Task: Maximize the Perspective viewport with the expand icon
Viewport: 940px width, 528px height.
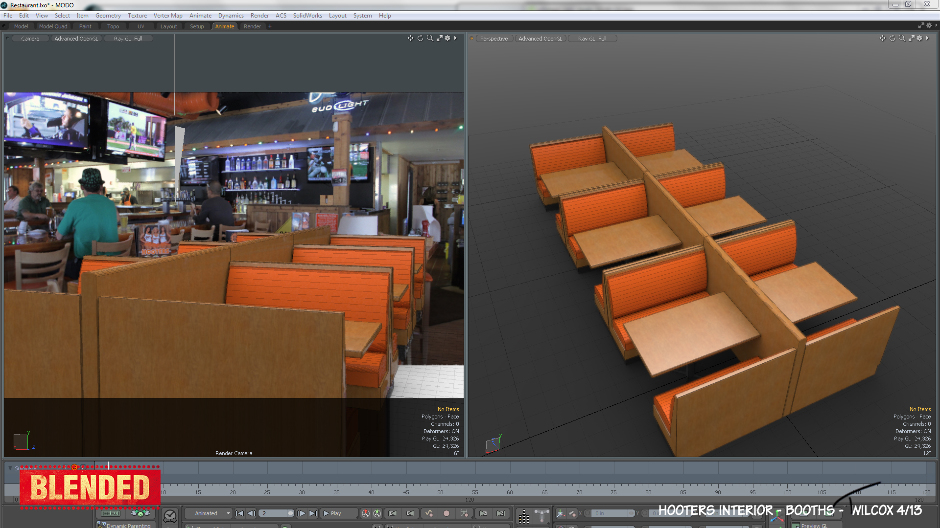Action: click(x=911, y=38)
